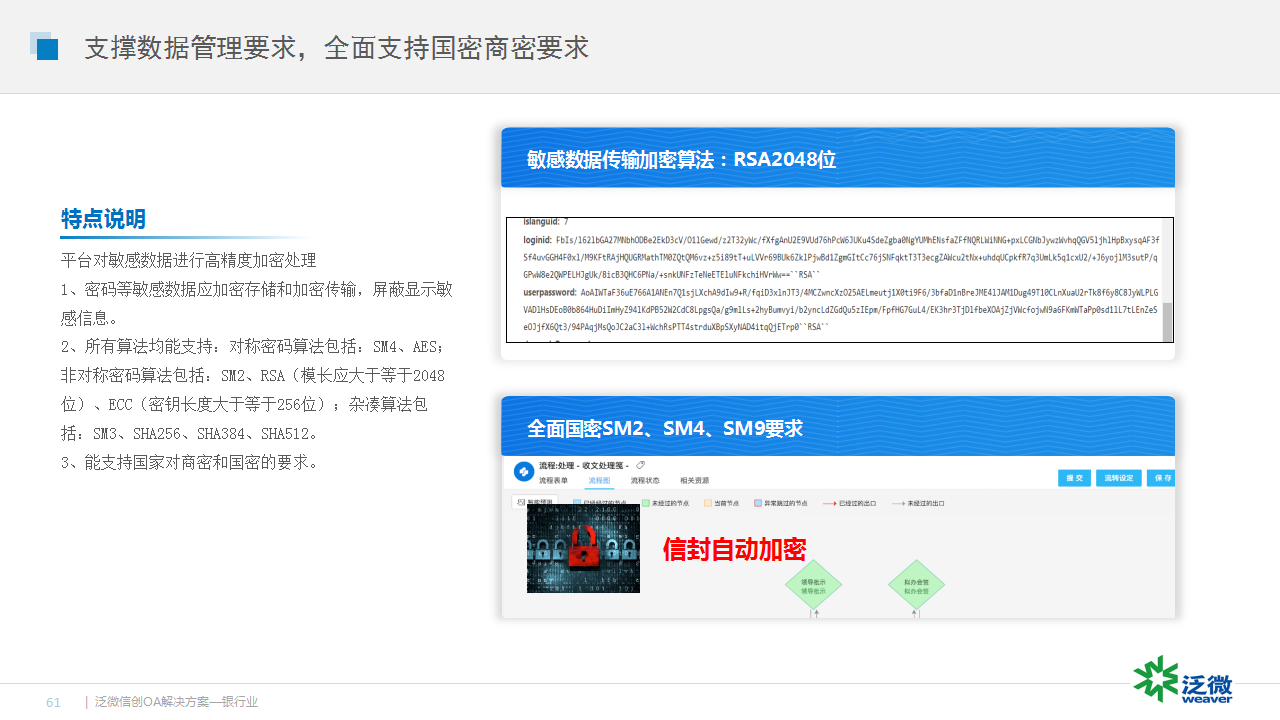Click the 未经过的节点 green legend swatch
The image size is (1280, 720).
point(645,504)
